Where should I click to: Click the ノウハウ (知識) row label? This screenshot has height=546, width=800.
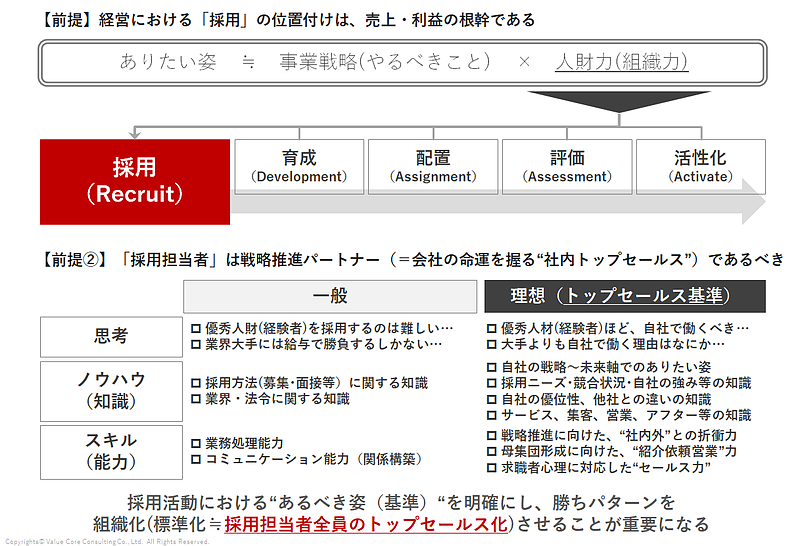point(111,390)
